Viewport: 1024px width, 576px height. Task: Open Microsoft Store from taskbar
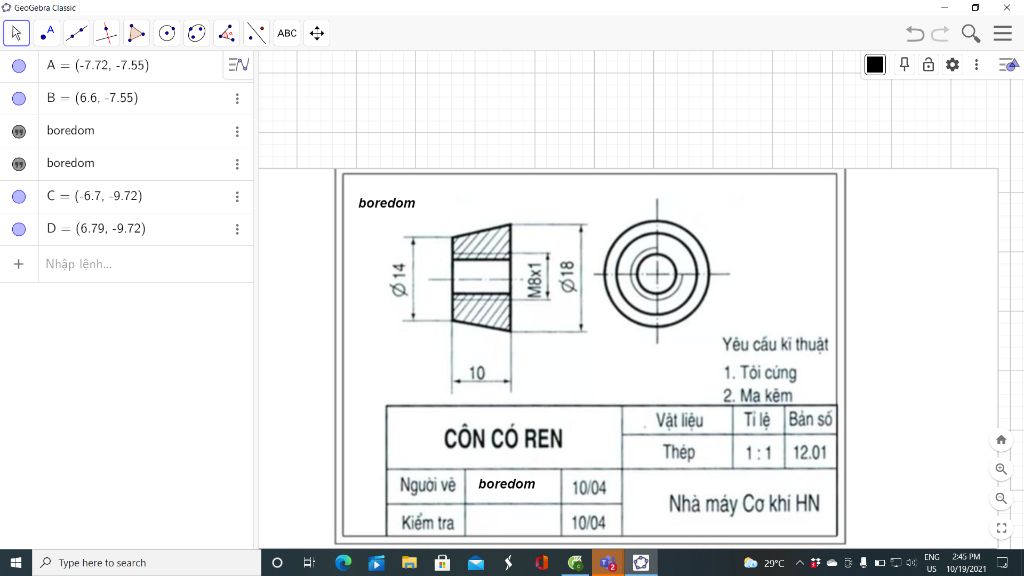tap(443, 562)
